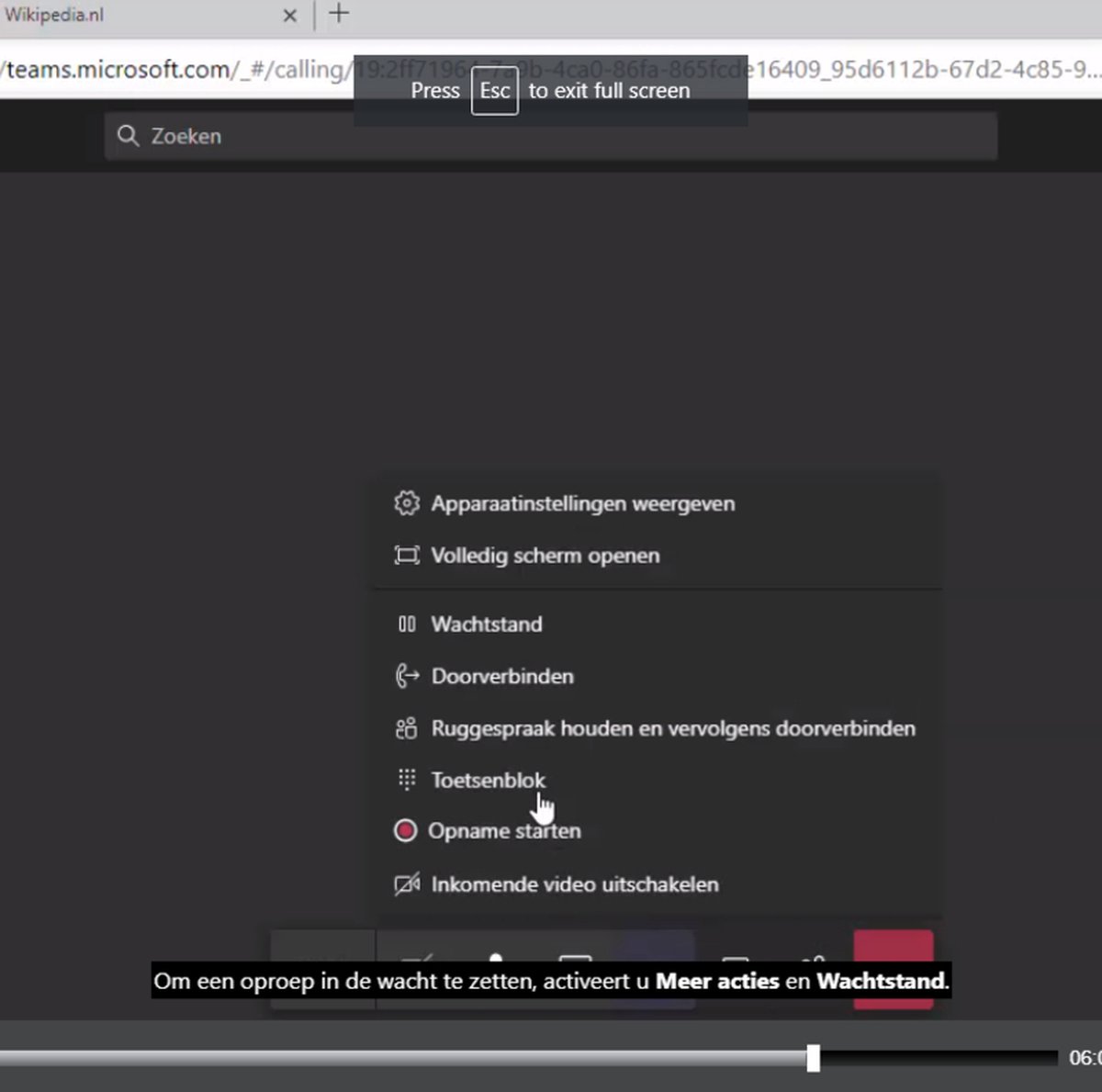Click the Doorverbinden transfer call icon

[x=406, y=676]
